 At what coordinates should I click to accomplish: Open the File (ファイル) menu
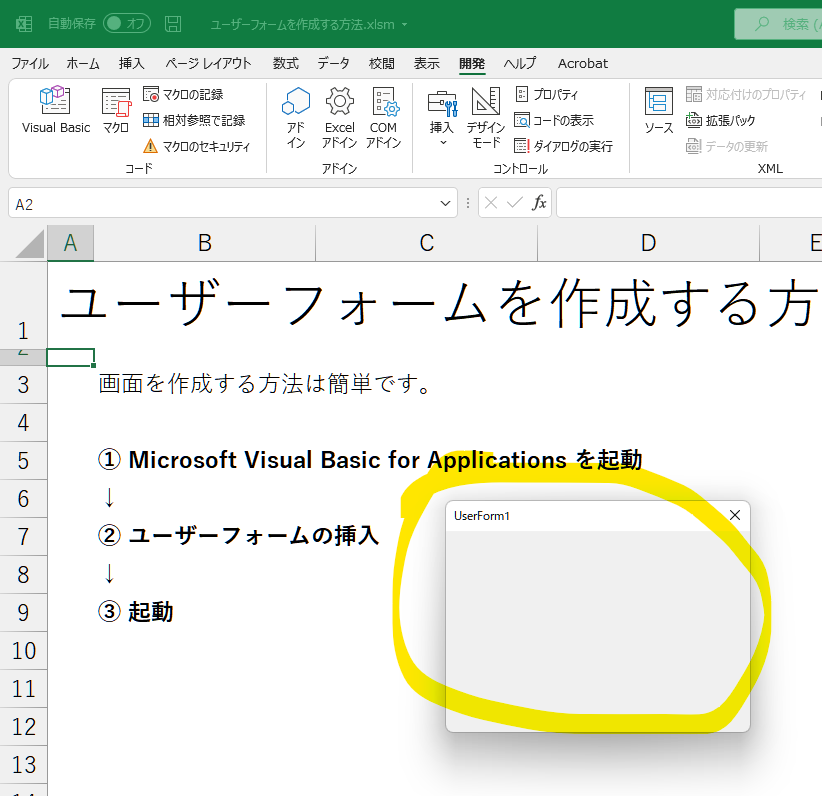[29, 63]
